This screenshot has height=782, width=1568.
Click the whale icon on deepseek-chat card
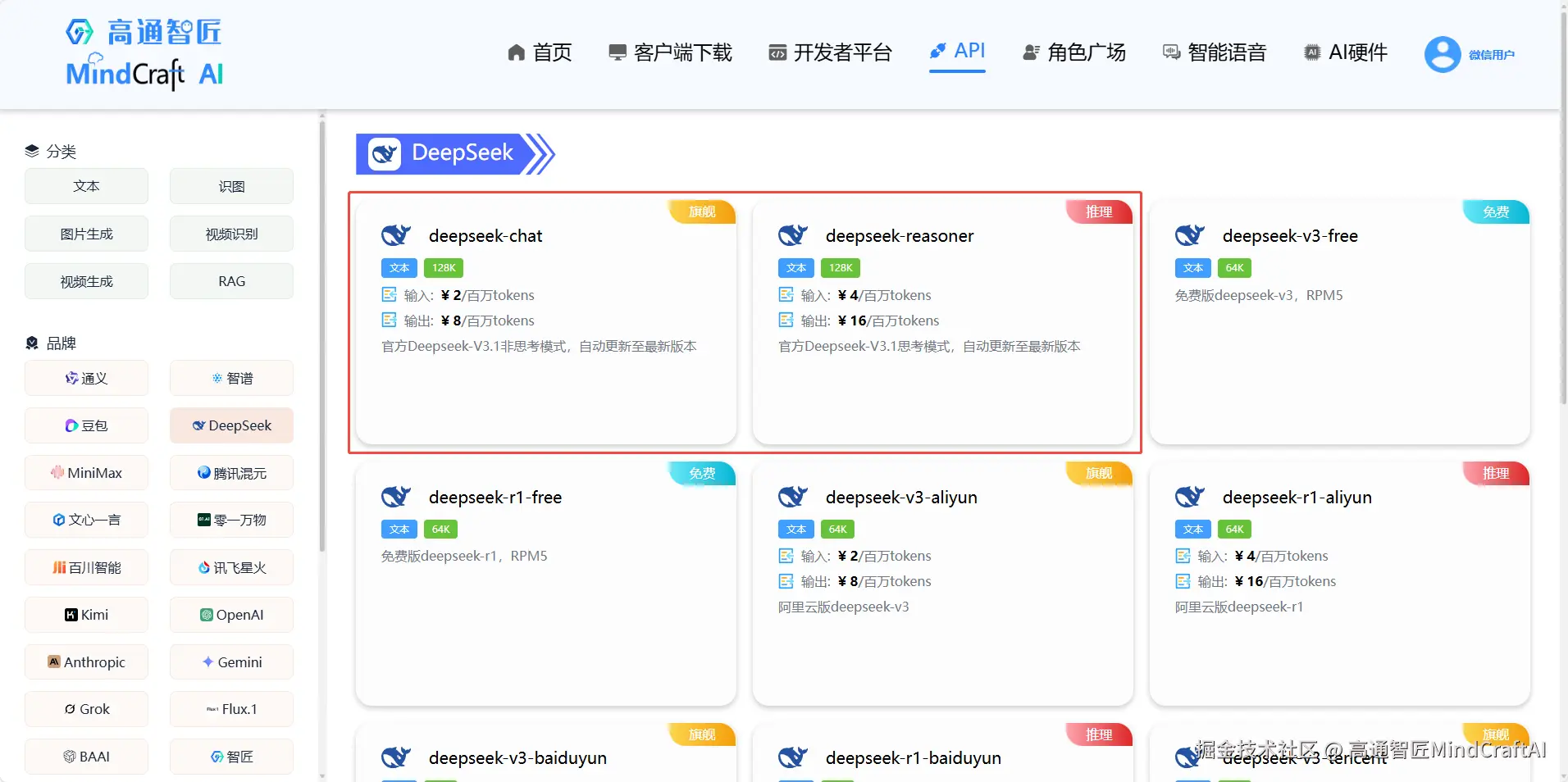pyautogui.click(x=396, y=235)
